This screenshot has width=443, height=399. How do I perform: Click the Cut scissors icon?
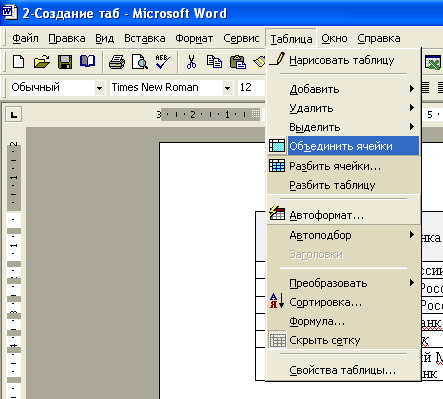(x=191, y=62)
